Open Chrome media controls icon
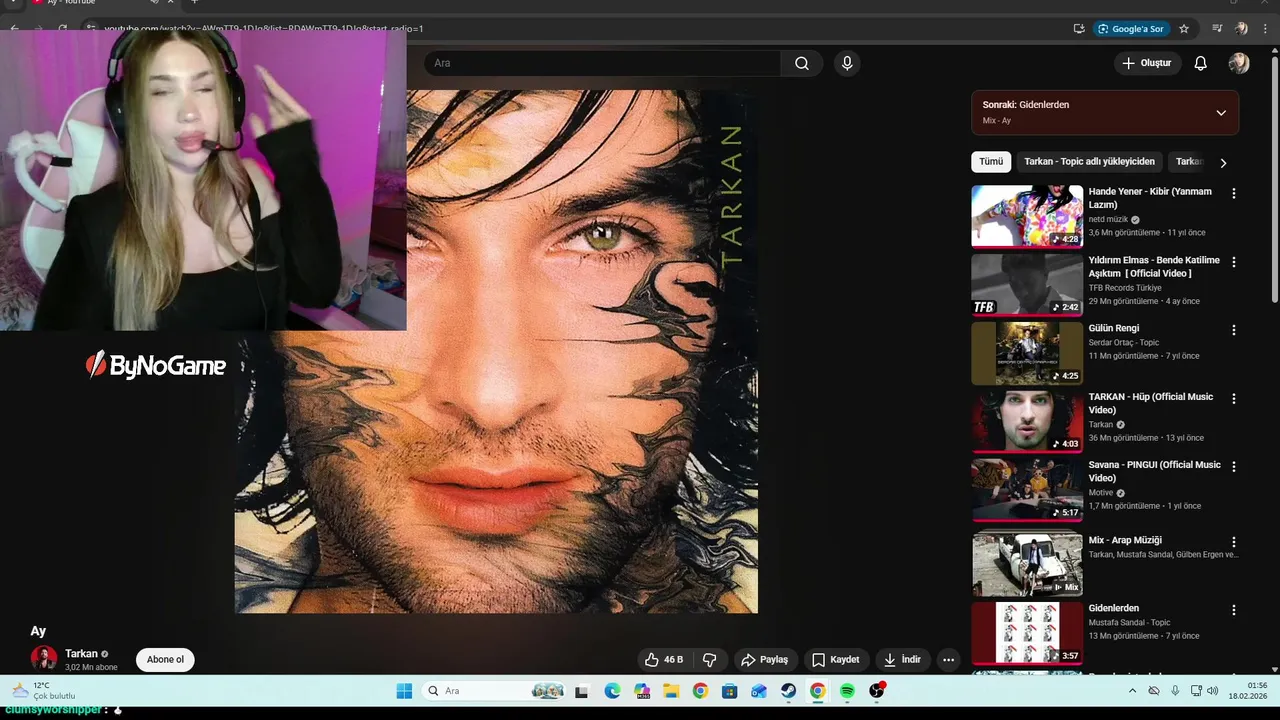This screenshot has width=1280, height=720. [x=1217, y=29]
